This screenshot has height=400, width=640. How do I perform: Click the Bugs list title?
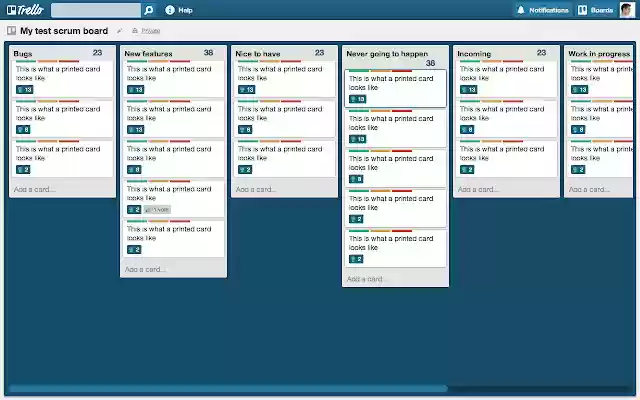tap(23, 53)
